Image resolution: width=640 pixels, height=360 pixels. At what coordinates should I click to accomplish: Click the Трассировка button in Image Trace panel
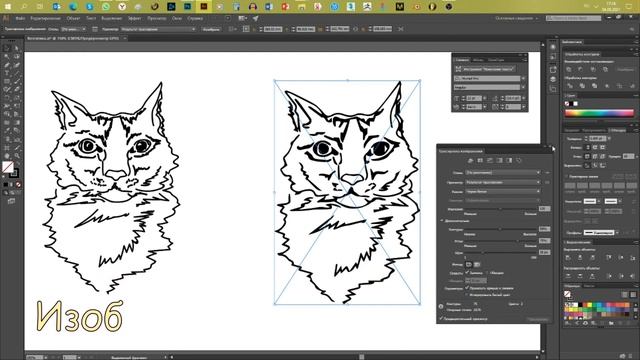tap(538, 319)
